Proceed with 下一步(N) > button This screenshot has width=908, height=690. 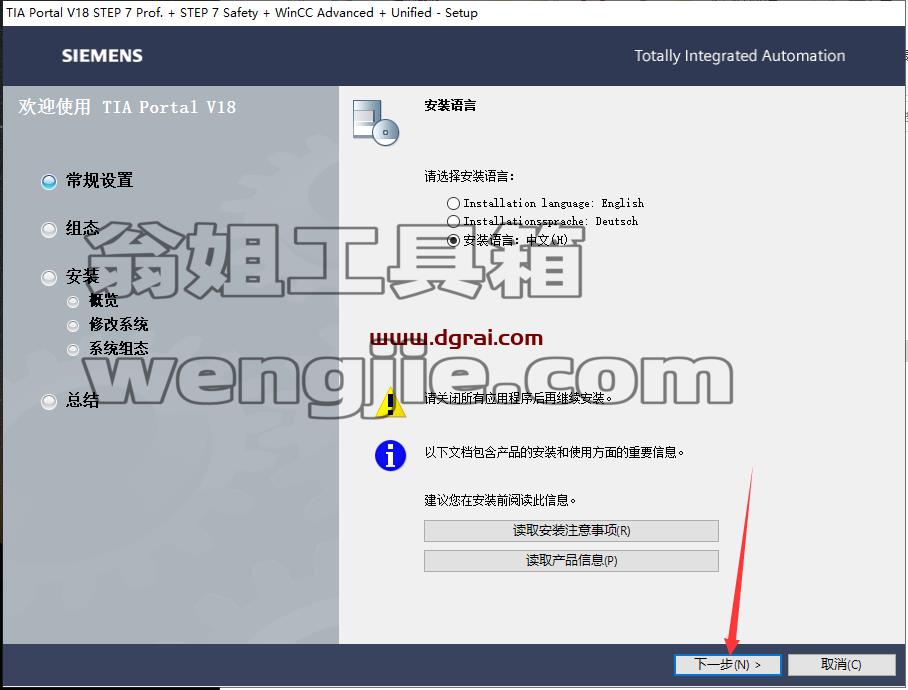727,665
